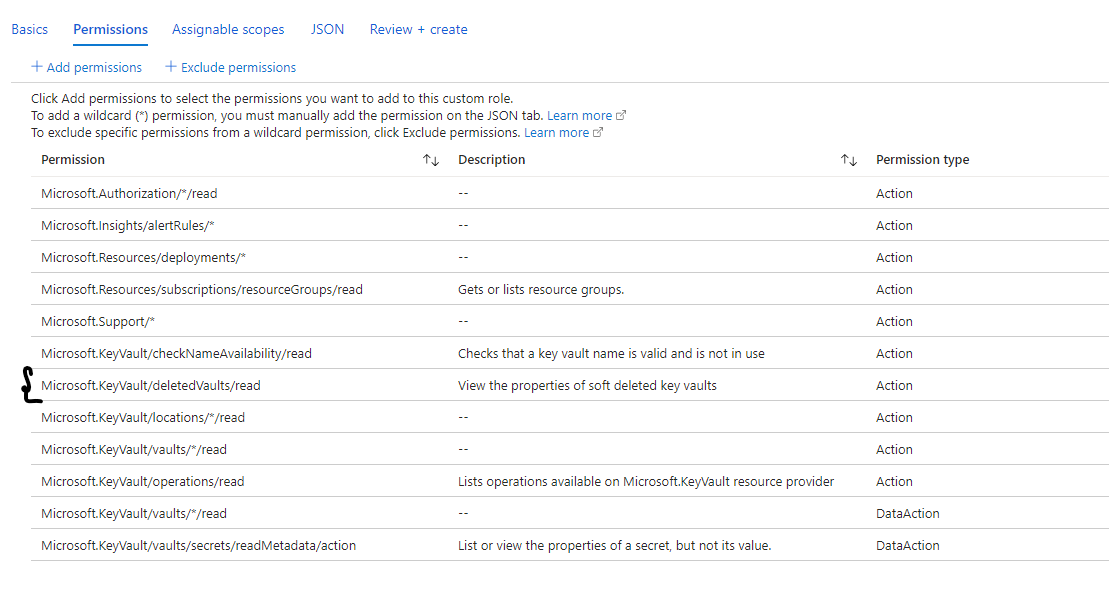Sort by Description column arrows

[x=849, y=160]
